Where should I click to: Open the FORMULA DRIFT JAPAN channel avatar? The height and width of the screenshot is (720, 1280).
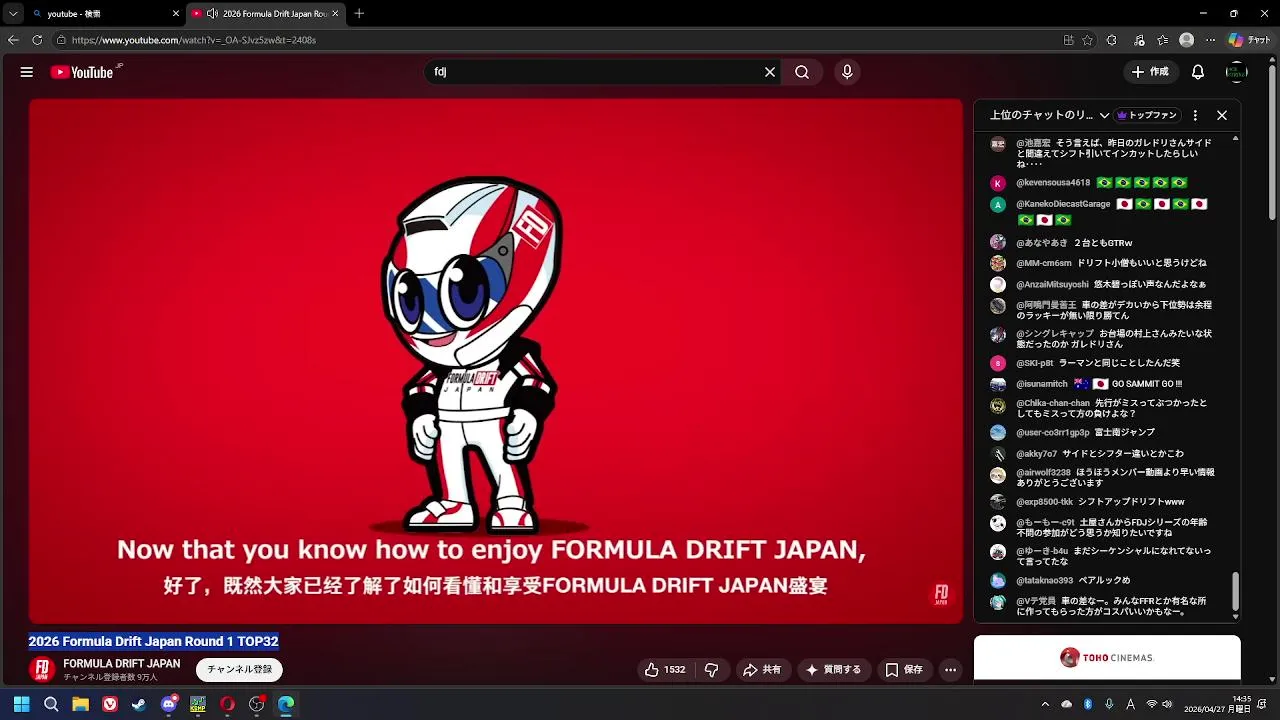coord(42,670)
